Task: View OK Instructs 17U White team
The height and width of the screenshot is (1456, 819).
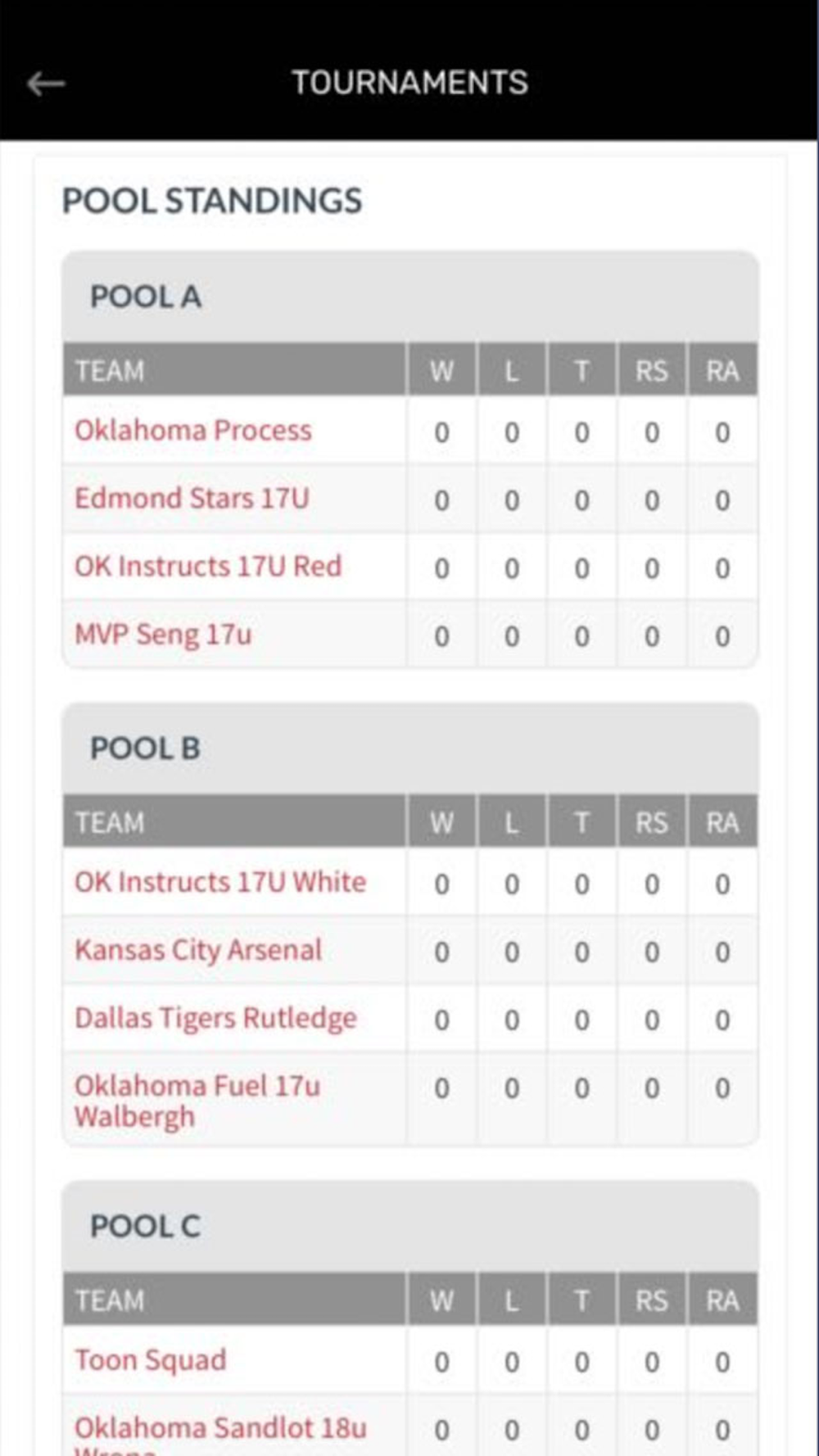Action: (x=220, y=882)
